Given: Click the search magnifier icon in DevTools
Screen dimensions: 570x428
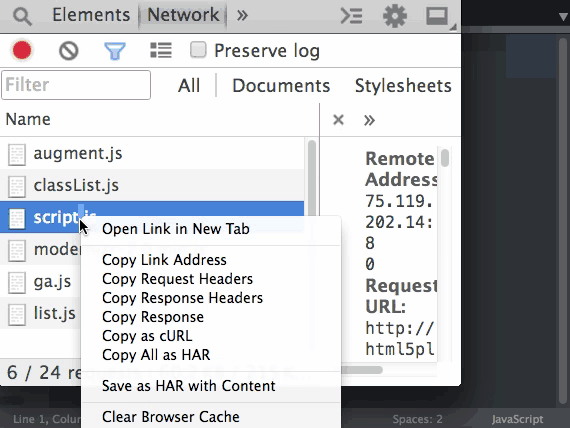Looking at the screenshot, I should click(22, 16).
